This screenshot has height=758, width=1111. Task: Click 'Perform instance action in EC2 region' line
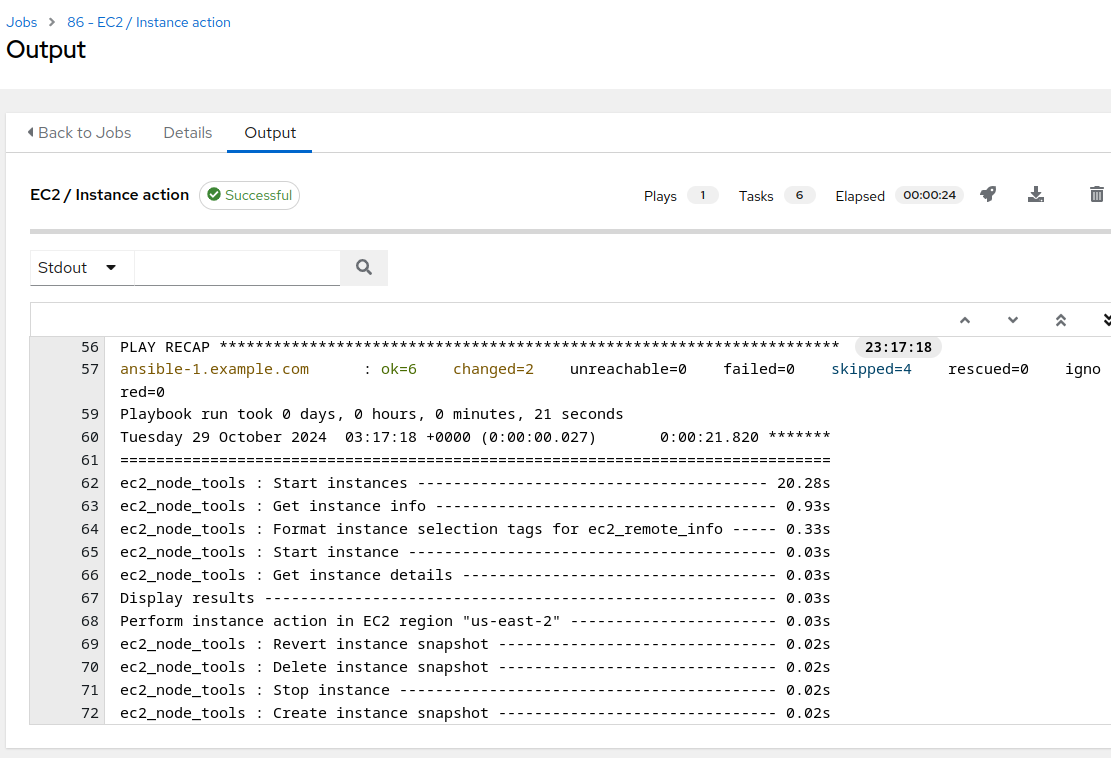click(475, 621)
